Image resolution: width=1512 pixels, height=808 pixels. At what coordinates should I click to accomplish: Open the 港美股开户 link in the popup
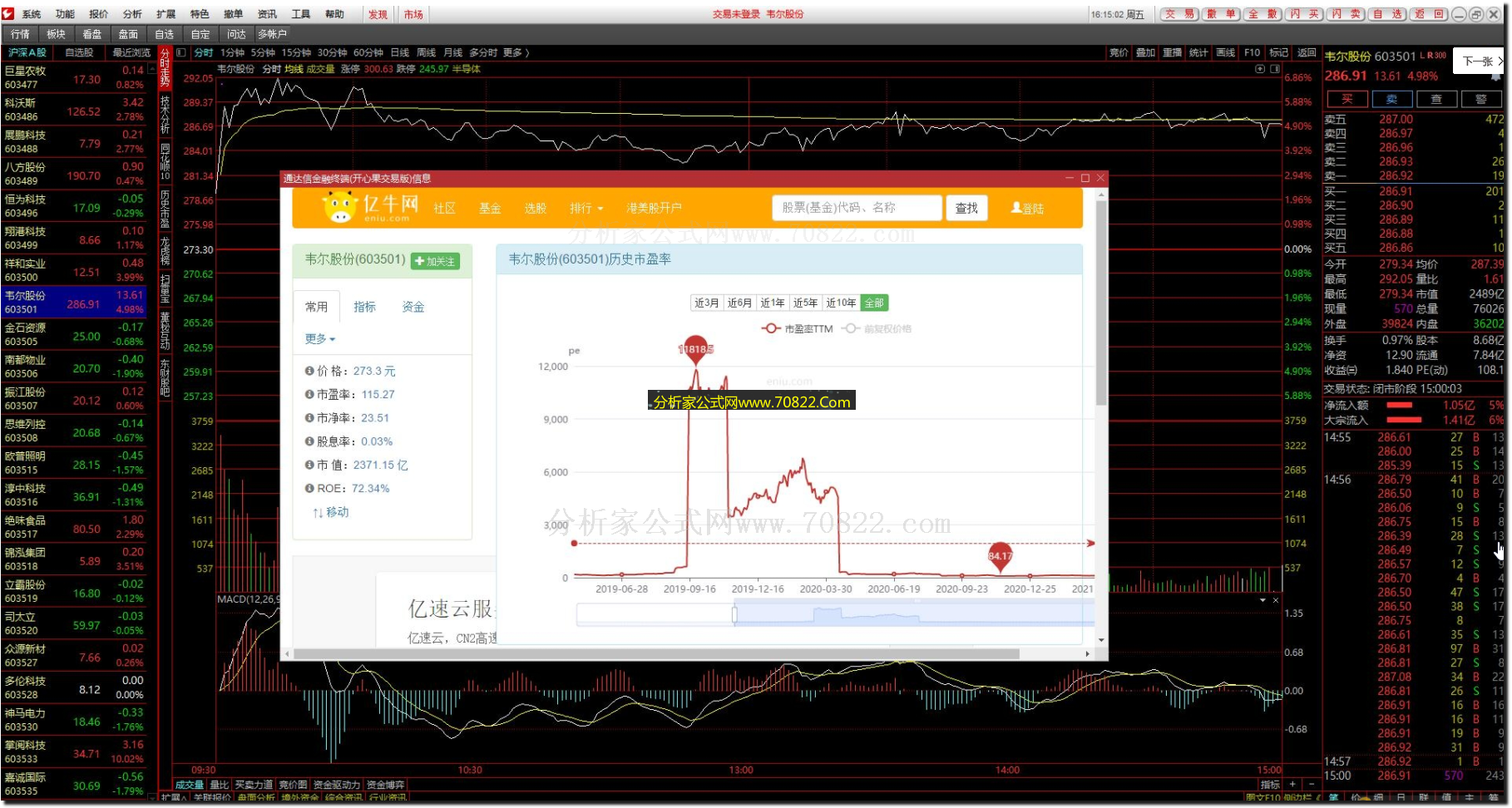click(x=654, y=208)
